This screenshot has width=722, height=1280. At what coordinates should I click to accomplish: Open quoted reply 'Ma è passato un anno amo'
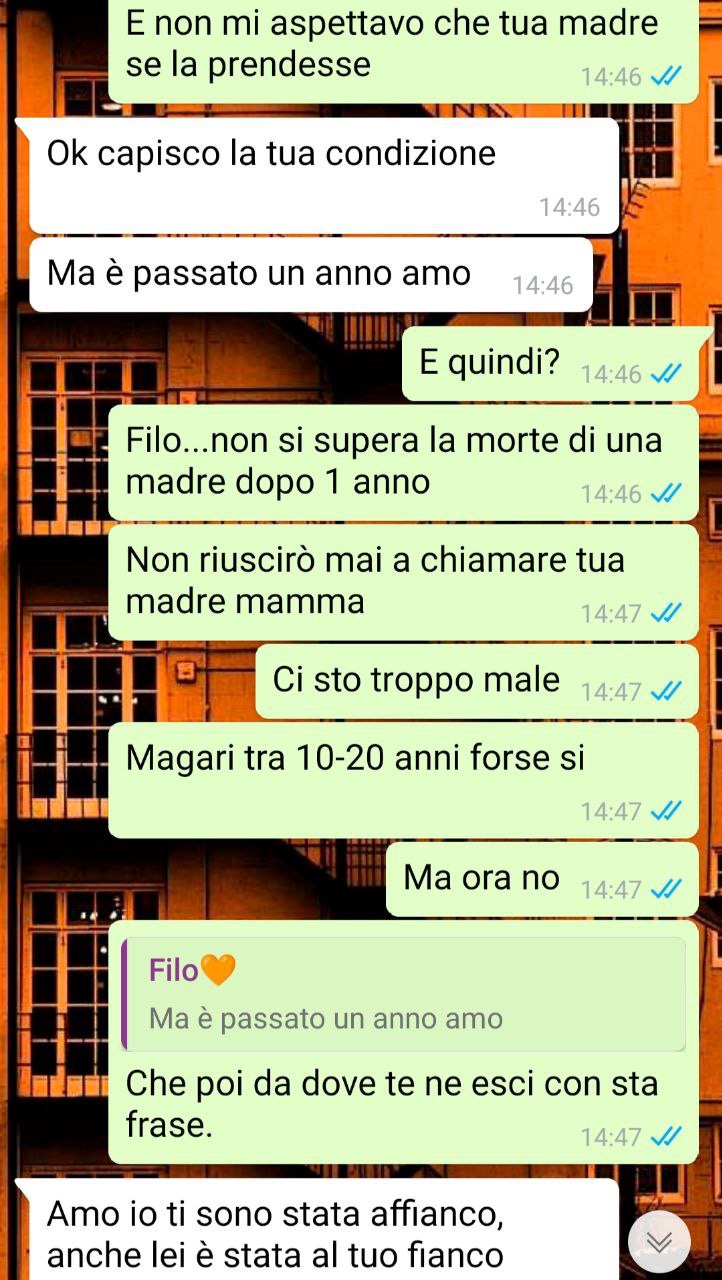pyautogui.click(x=403, y=994)
